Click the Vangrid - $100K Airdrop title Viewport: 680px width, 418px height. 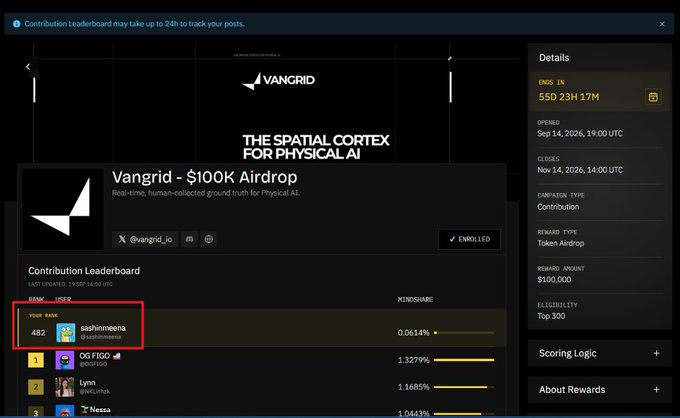tap(205, 177)
